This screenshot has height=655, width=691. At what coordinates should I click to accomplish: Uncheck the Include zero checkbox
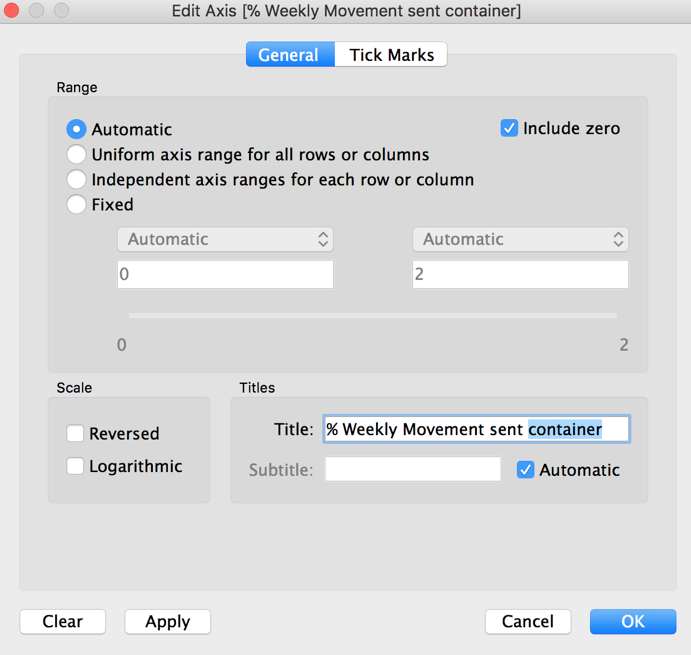point(509,128)
